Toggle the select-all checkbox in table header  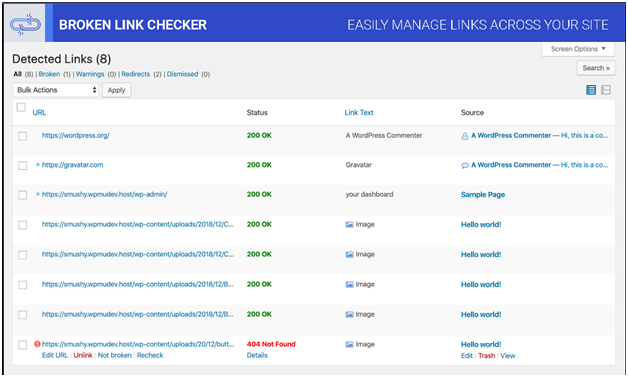click(21, 107)
